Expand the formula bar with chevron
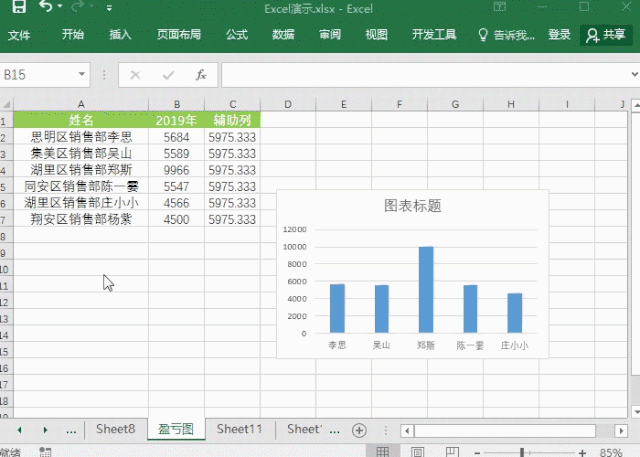The width and height of the screenshot is (640, 457). pos(634,74)
